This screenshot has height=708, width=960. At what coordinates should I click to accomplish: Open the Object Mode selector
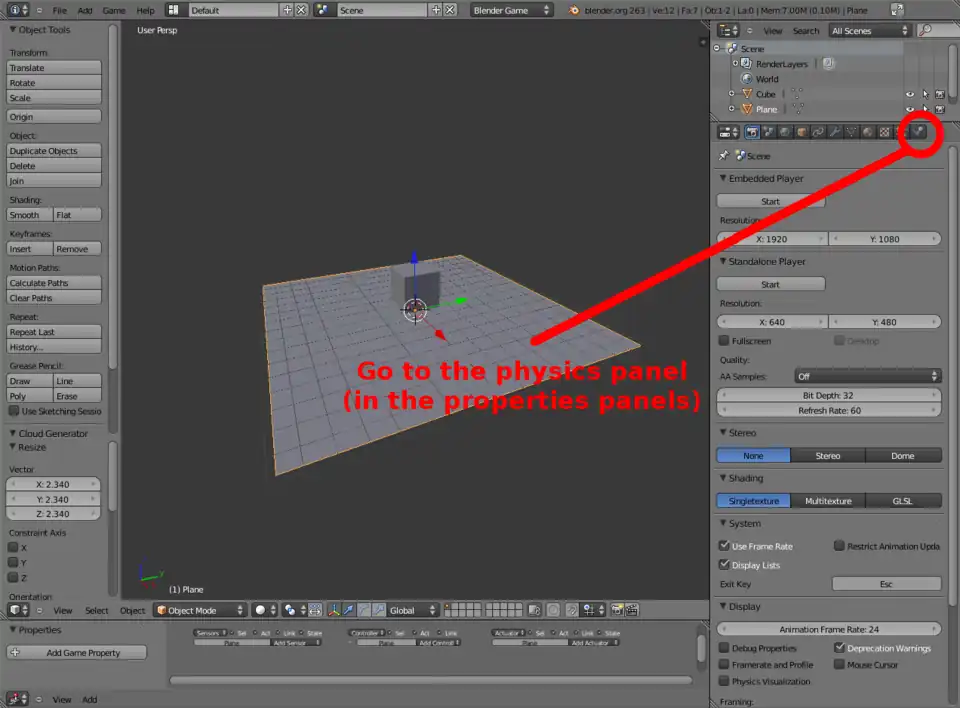pyautogui.click(x=200, y=610)
